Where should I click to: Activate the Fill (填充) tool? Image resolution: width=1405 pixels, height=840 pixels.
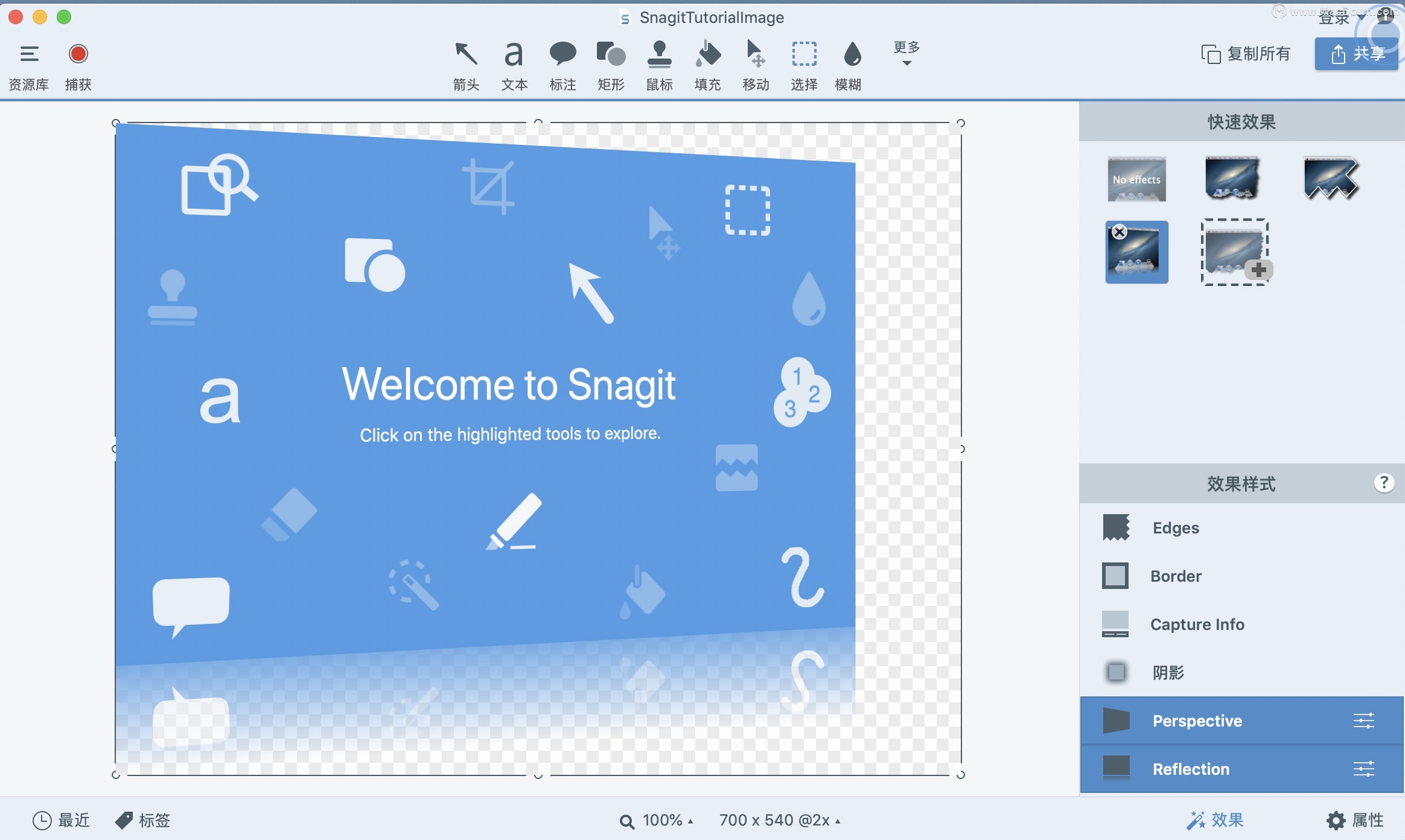click(x=708, y=63)
